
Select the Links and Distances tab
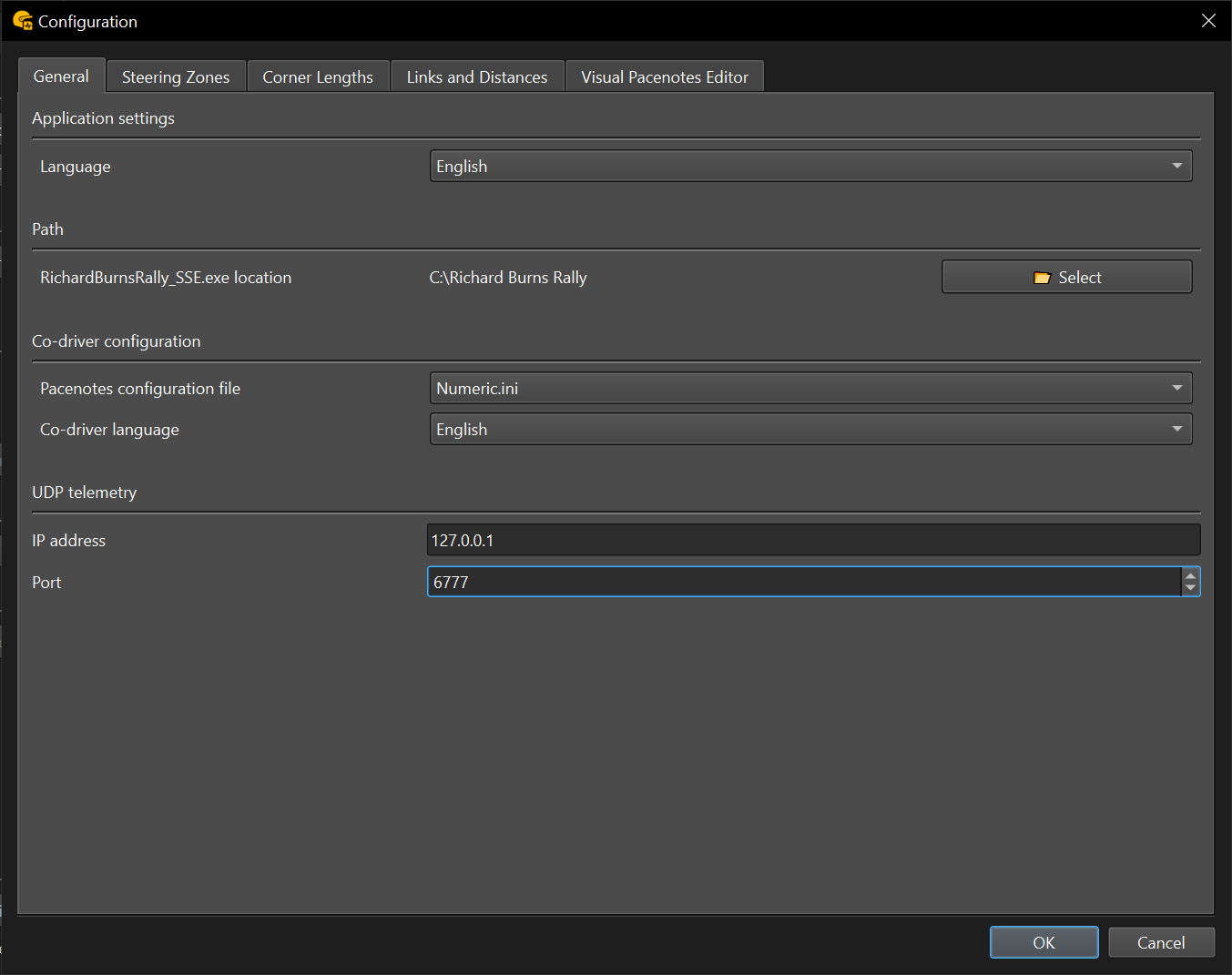(477, 77)
